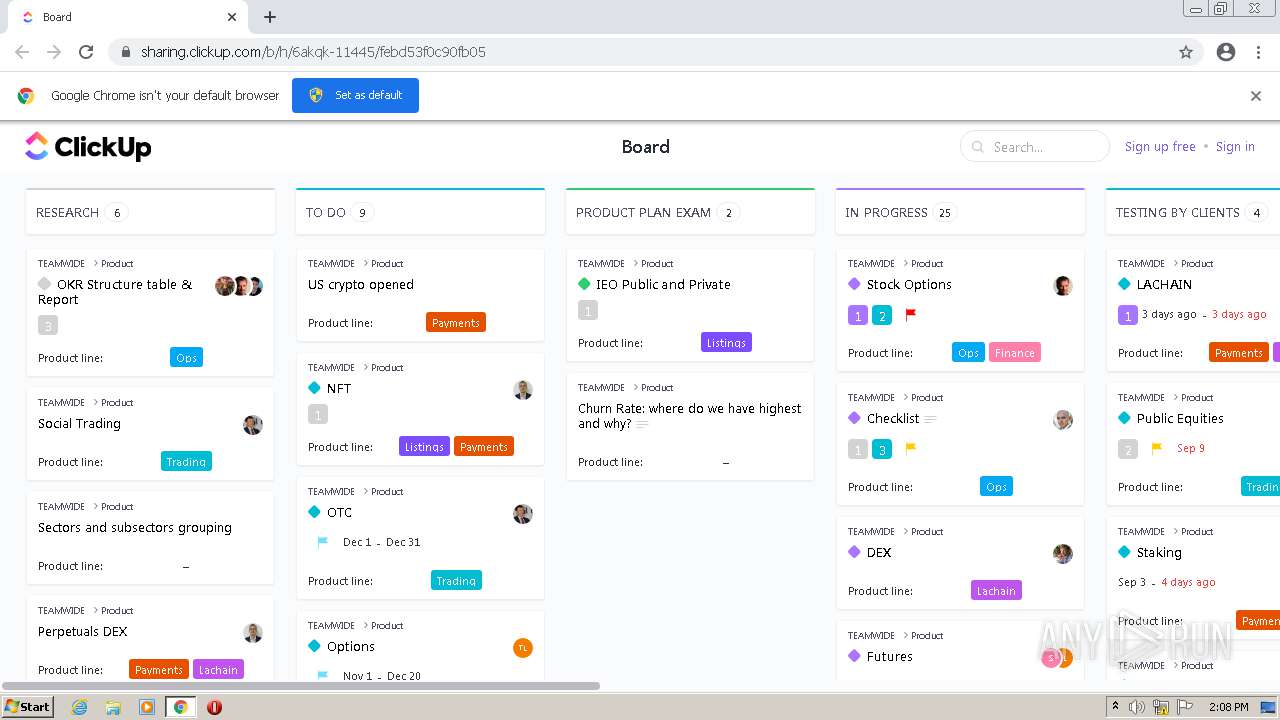The image size is (1280, 720).
Task: Click Set as default button
Action: (355, 95)
